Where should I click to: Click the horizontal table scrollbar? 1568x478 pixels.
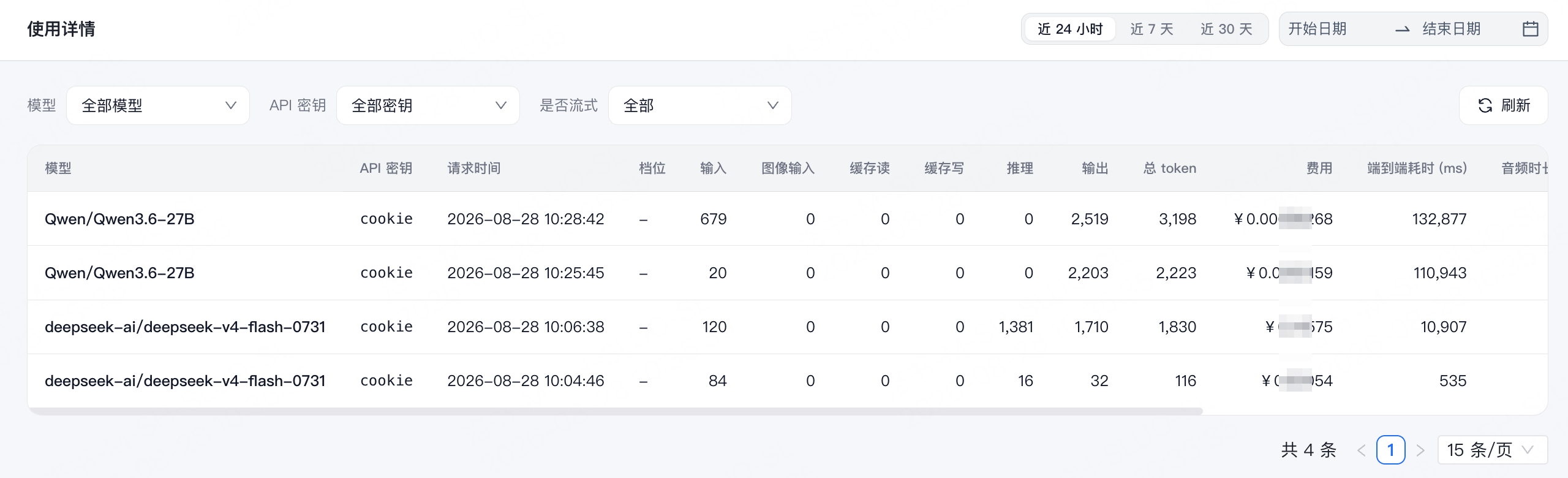point(615,411)
